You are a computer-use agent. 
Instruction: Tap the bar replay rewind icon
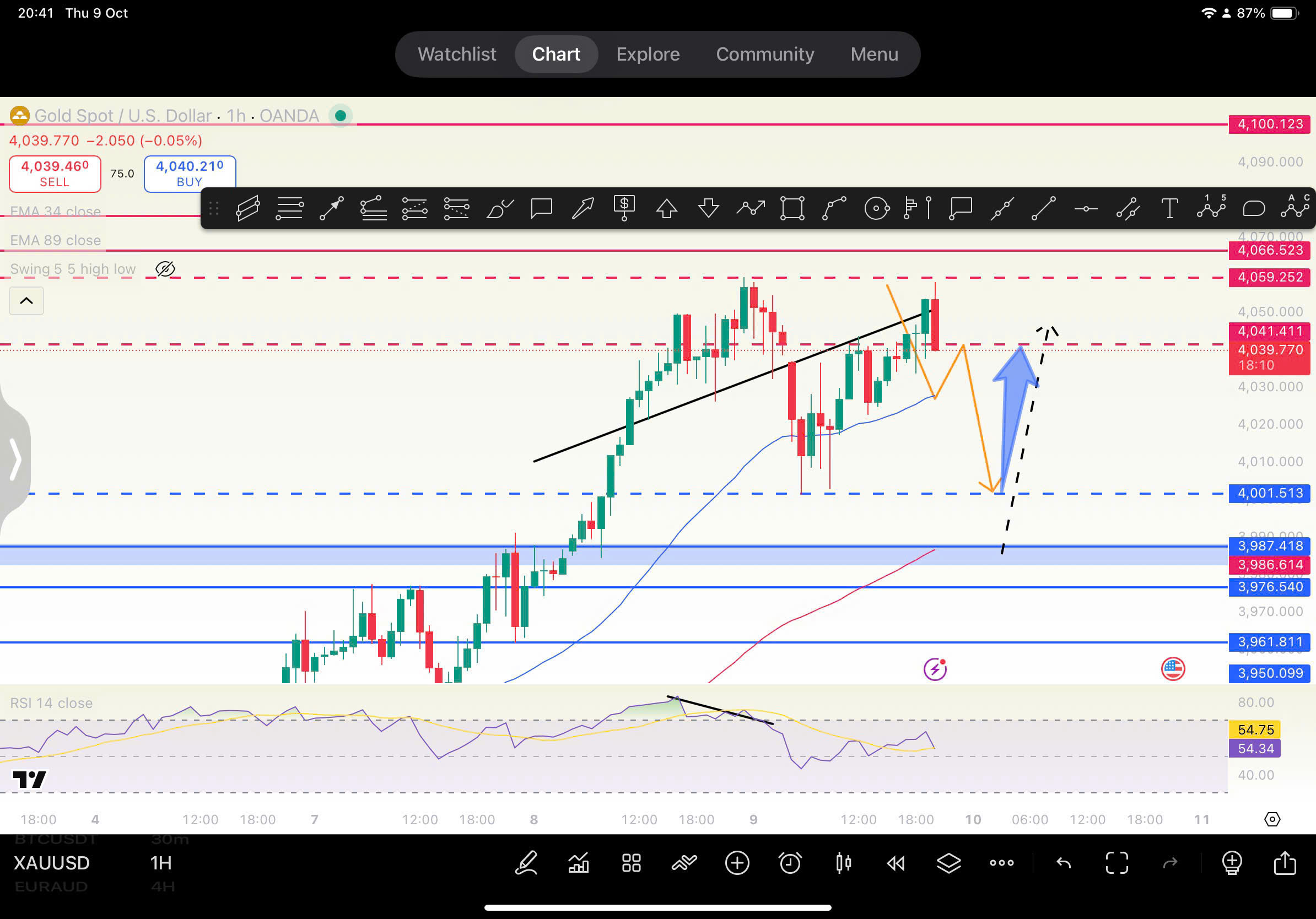(x=896, y=863)
